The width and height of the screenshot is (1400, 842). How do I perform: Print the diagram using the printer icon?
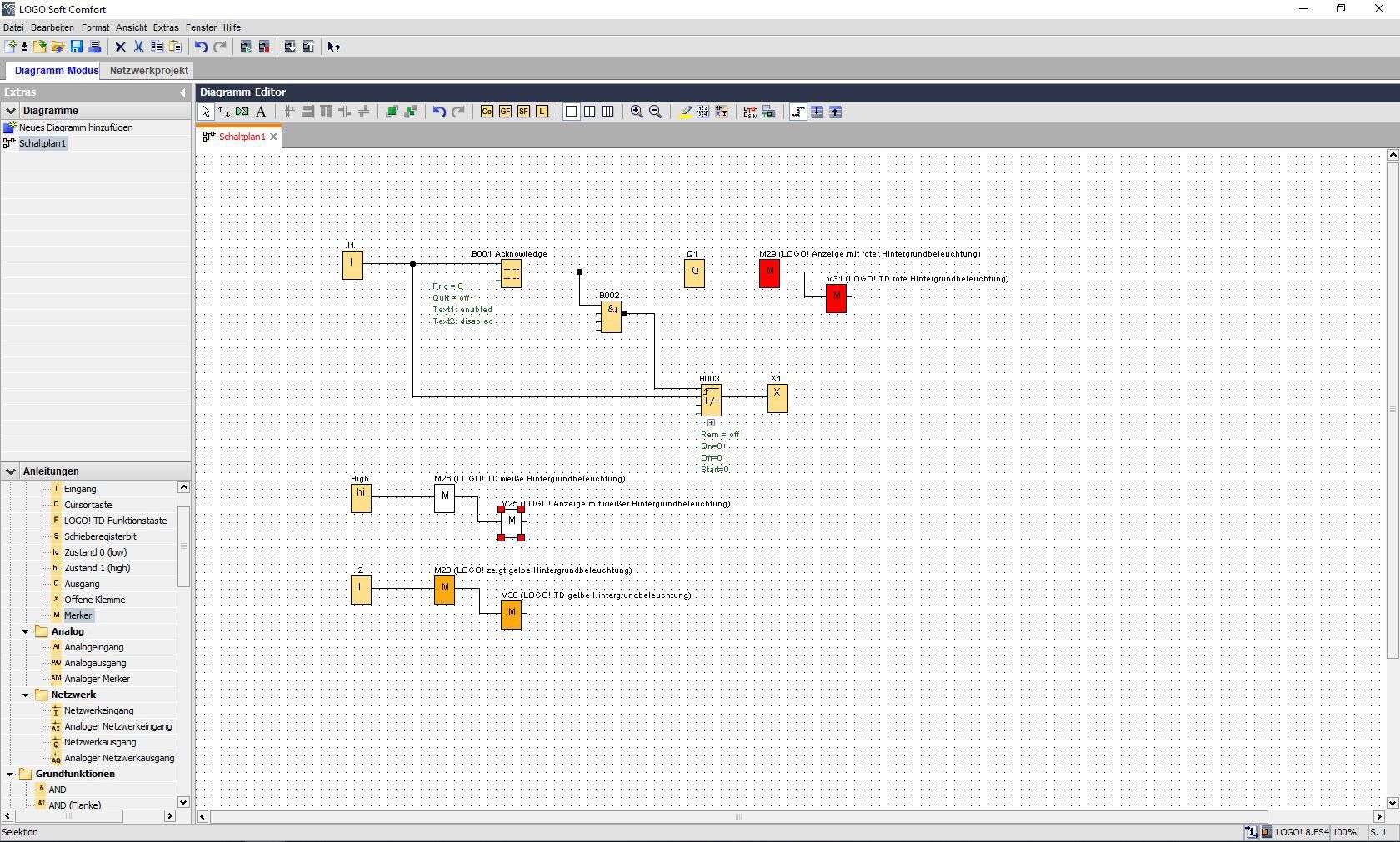coord(95,47)
